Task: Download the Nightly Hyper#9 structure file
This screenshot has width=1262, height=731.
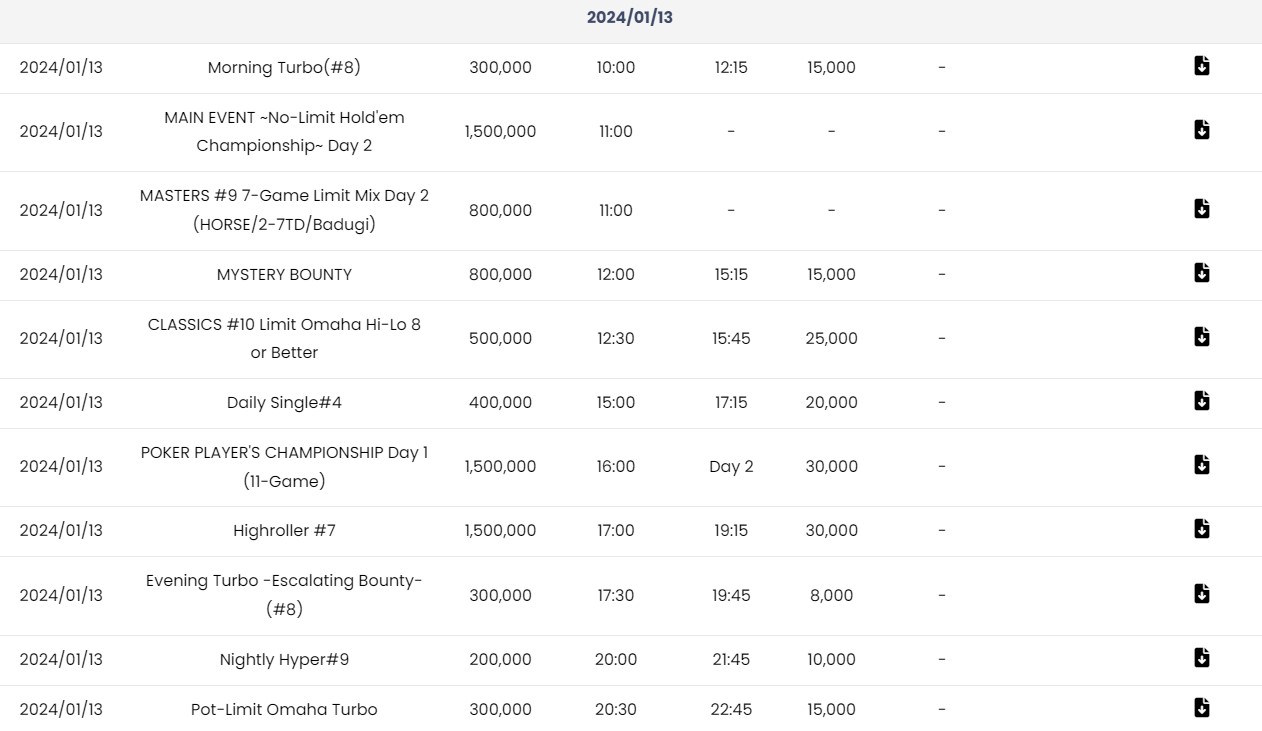Action: 1202,658
